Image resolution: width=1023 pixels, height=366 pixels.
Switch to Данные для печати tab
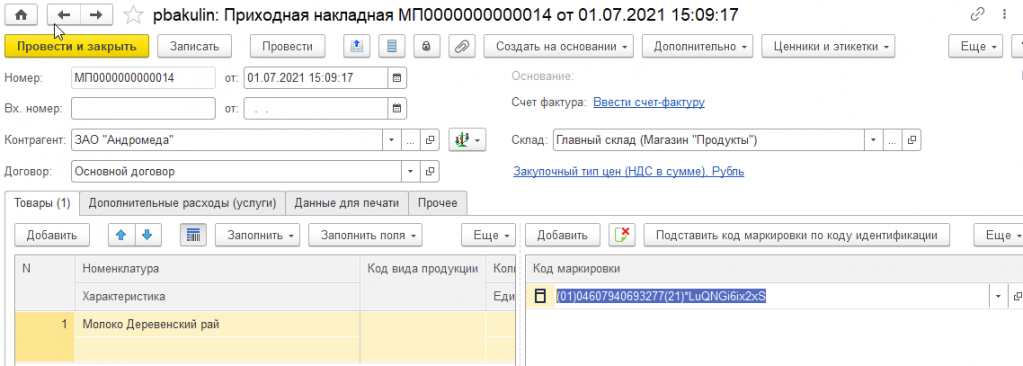pyautogui.click(x=346, y=203)
